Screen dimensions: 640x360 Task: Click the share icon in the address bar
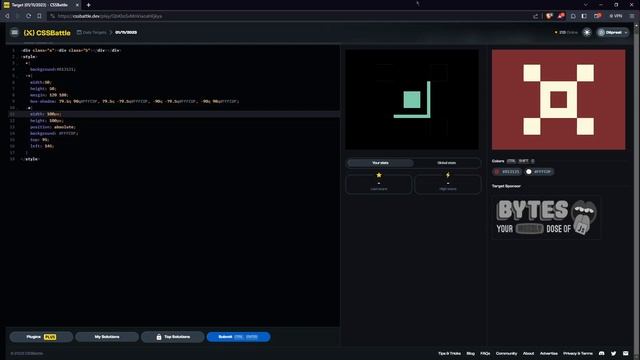[536, 16]
